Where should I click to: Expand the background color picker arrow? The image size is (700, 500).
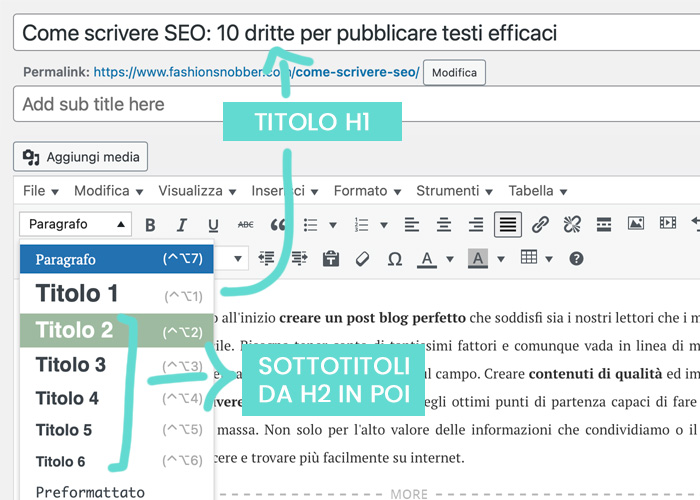click(501, 259)
